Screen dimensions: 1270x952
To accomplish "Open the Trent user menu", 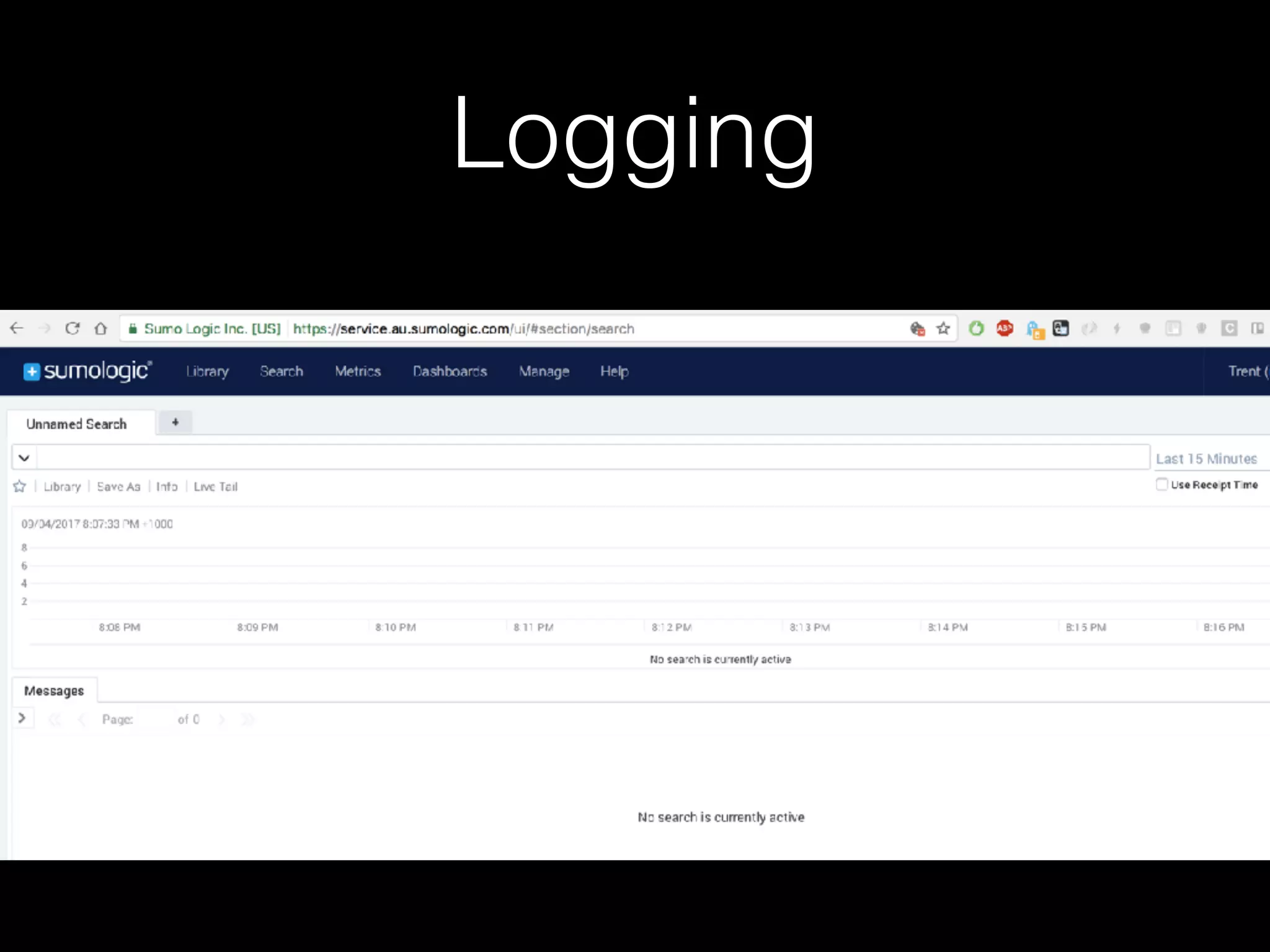I will click(x=1248, y=371).
